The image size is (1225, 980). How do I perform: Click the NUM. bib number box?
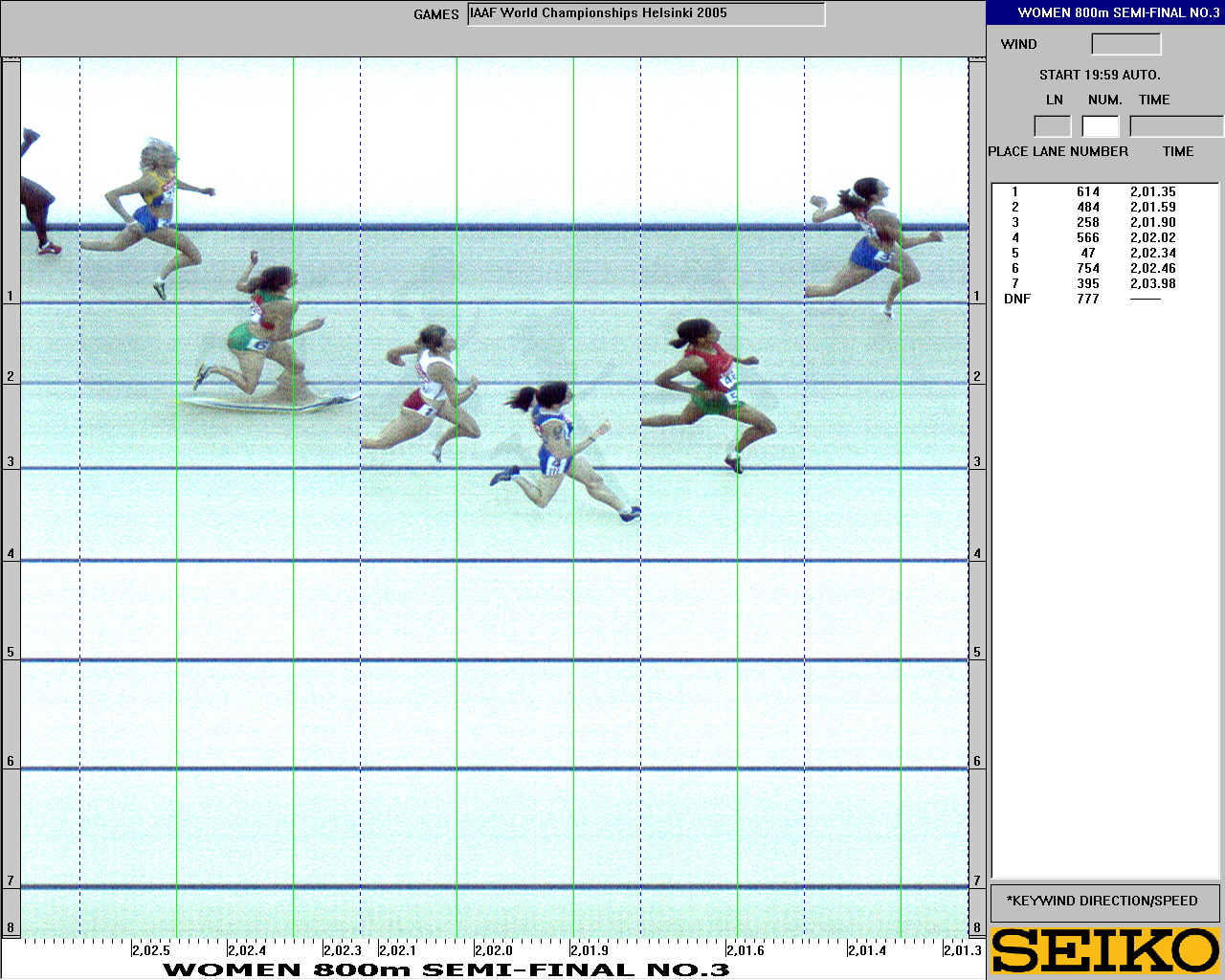(1100, 126)
